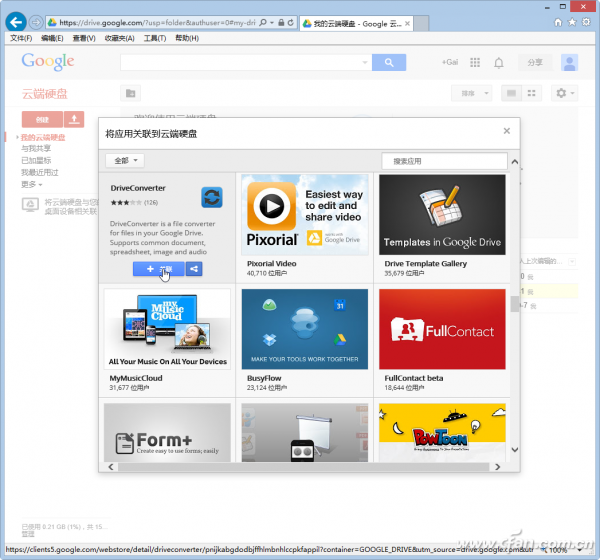Click the refresh icon in address bar
This screenshot has height=560, width=600.
[x=290, y=23]
